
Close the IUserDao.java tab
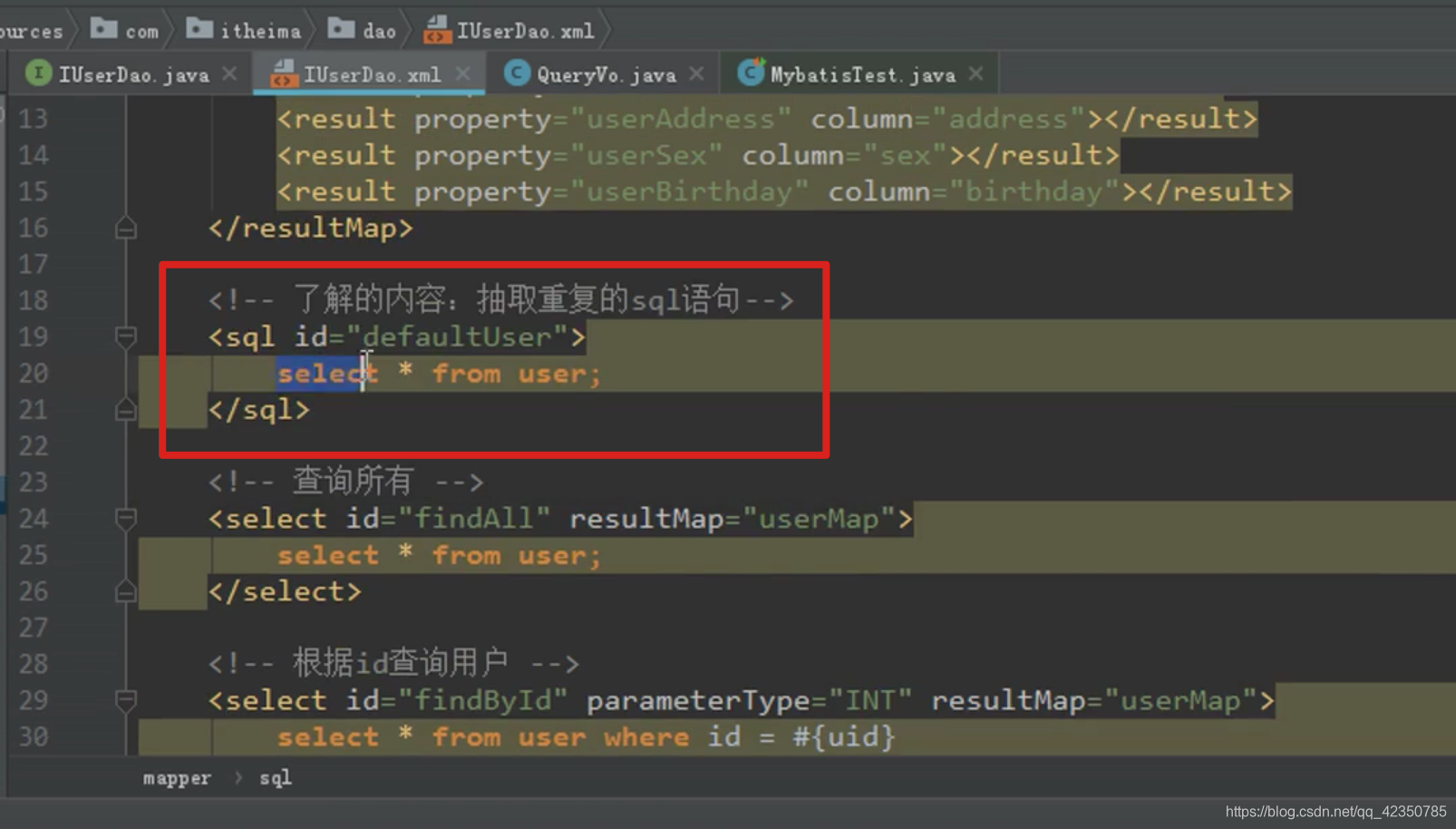(x=230, y=73)
